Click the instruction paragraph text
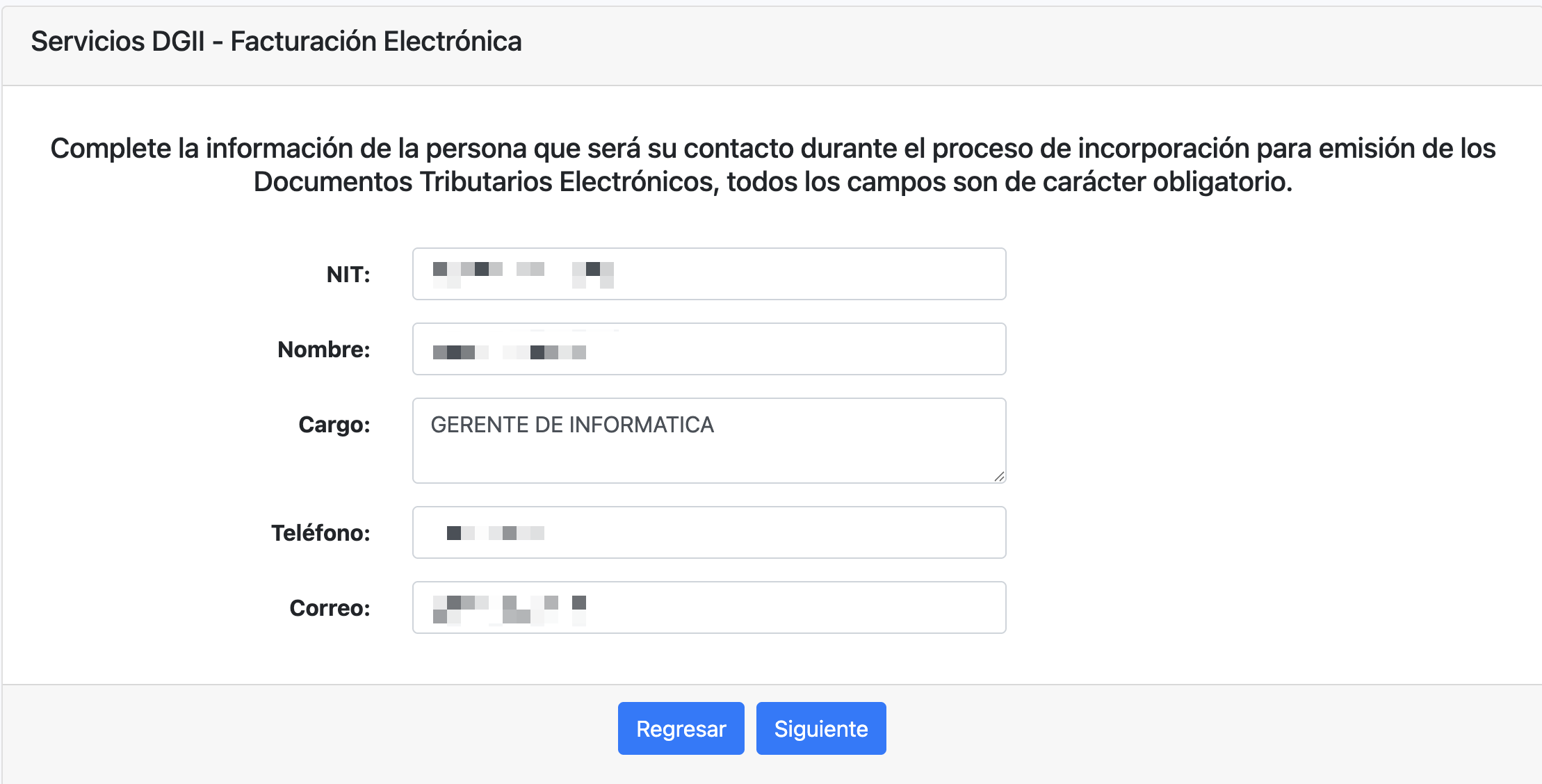The width and height of the screenshot is (1542, 784). pyautogui.click(x=771, y=165)
